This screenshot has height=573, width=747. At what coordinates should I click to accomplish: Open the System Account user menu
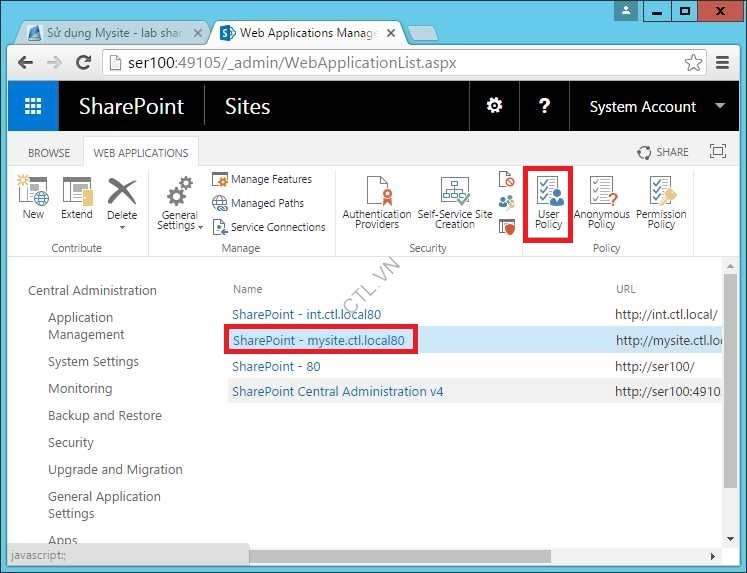coord(656,107)
